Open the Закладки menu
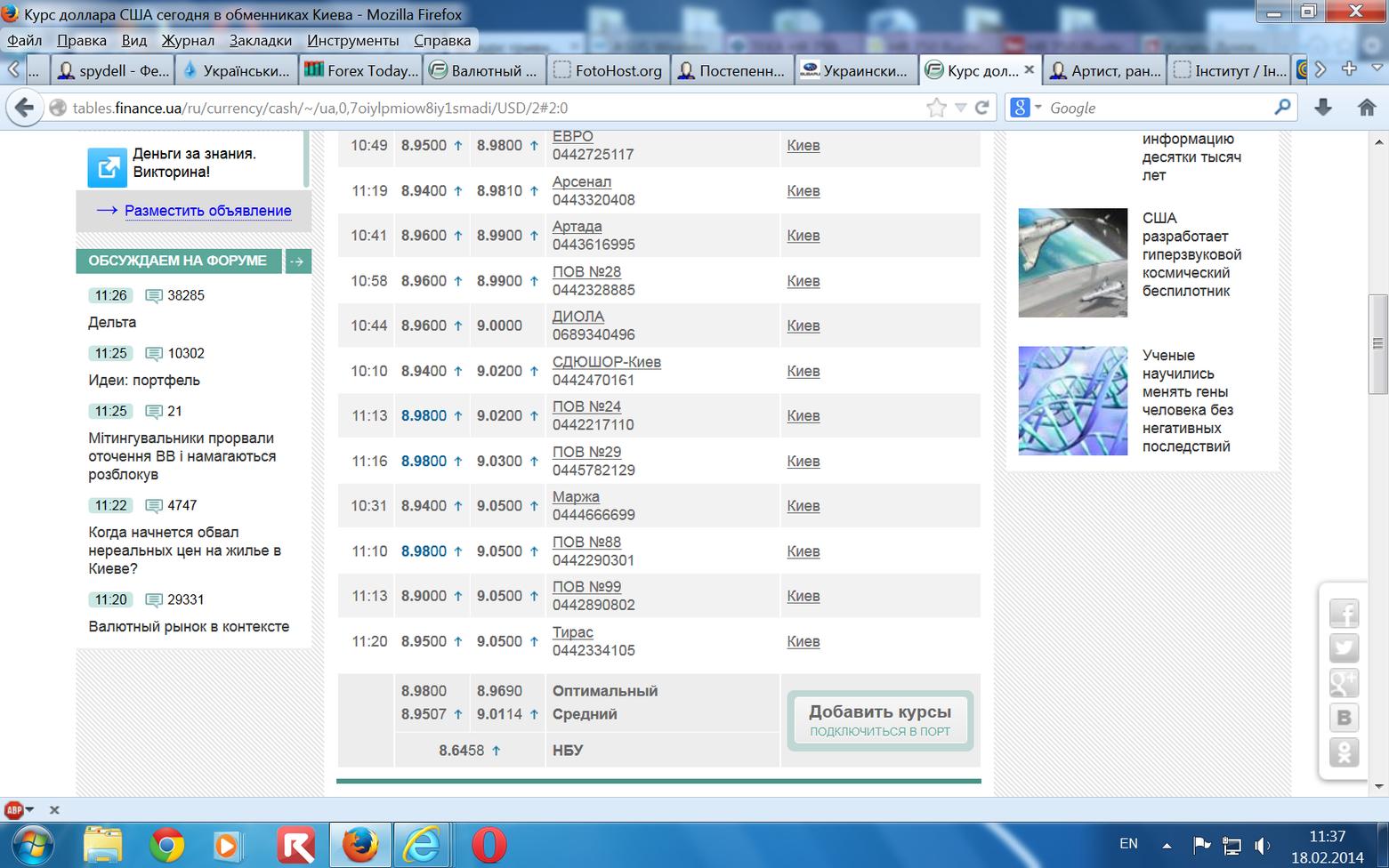 pyautogui.click(x=260, y=40)
